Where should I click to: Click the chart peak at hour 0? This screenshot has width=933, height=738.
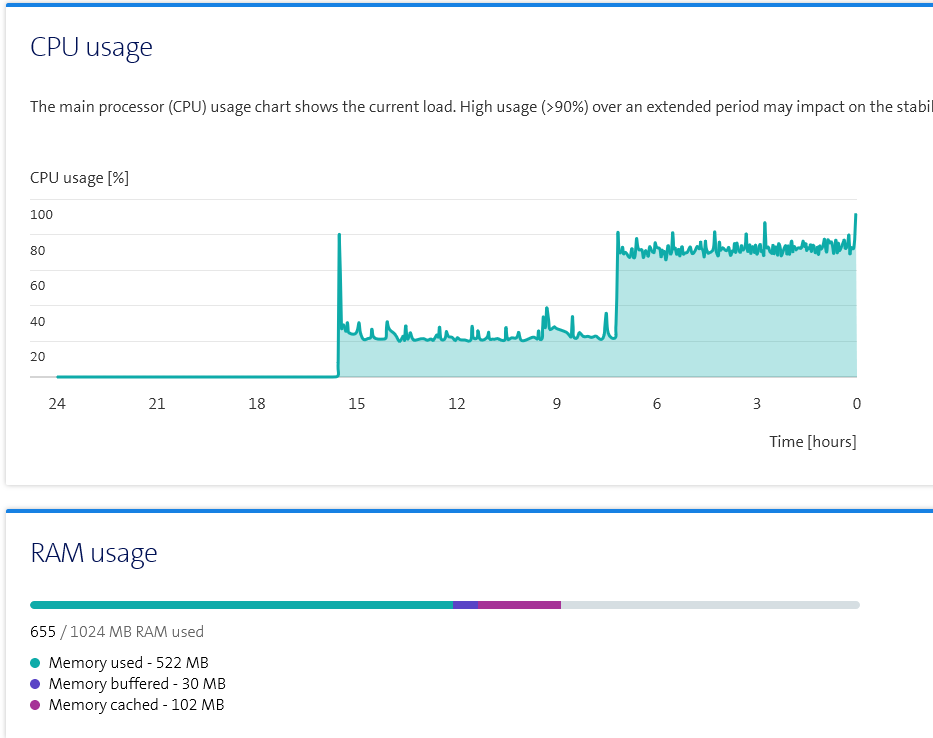click(855, 215)
